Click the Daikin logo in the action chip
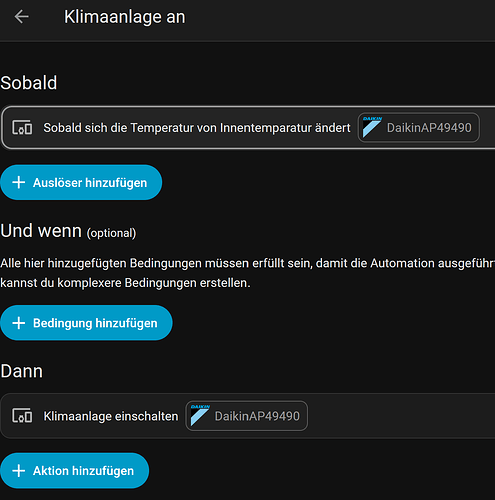 [x=200, y=416]
